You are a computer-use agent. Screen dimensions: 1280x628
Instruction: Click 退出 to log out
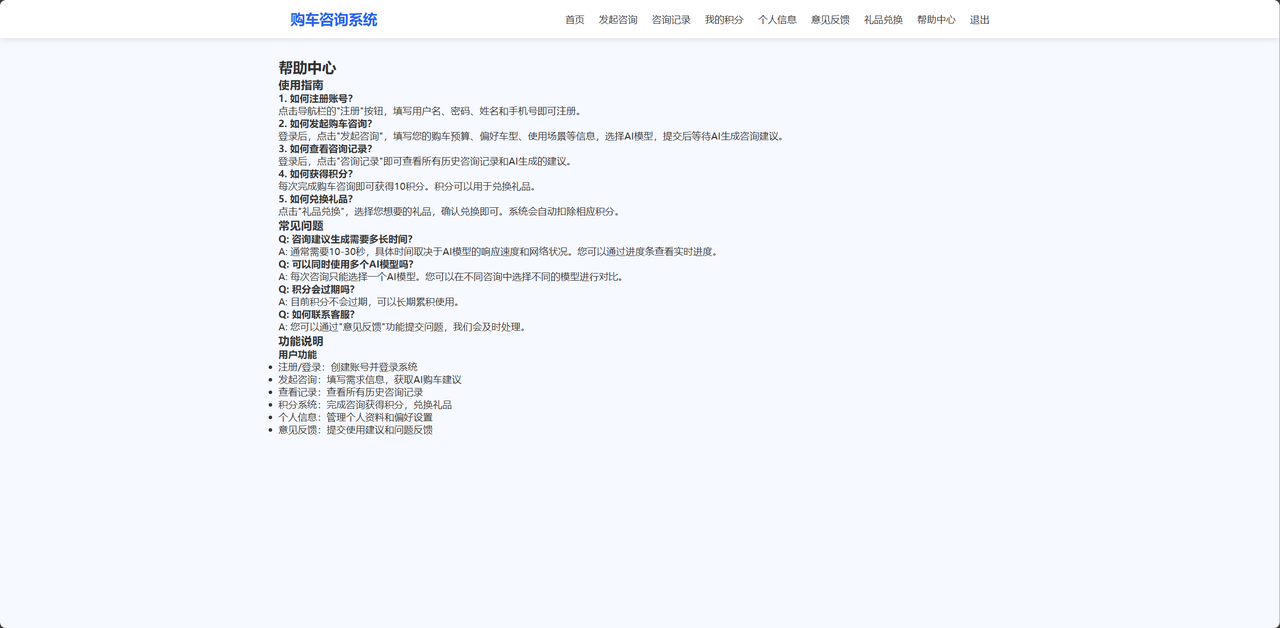(979, 20)
